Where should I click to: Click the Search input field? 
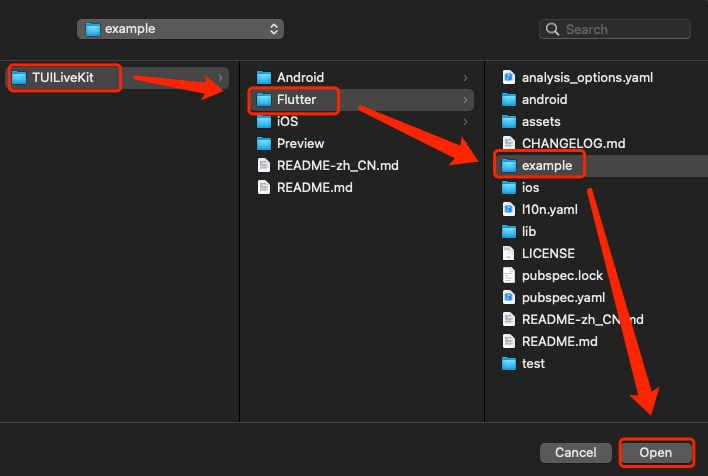tap(615, 29)
